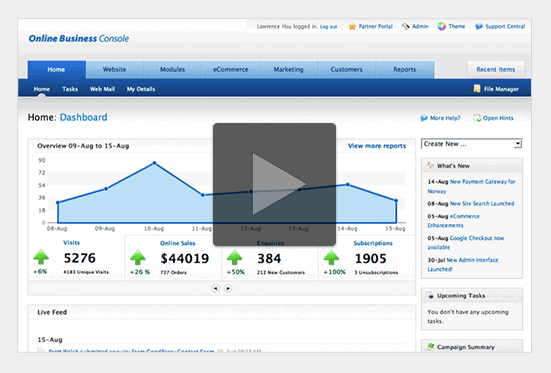Click the Partner Portal star icon
551x373 pixels.
point(352,26)
